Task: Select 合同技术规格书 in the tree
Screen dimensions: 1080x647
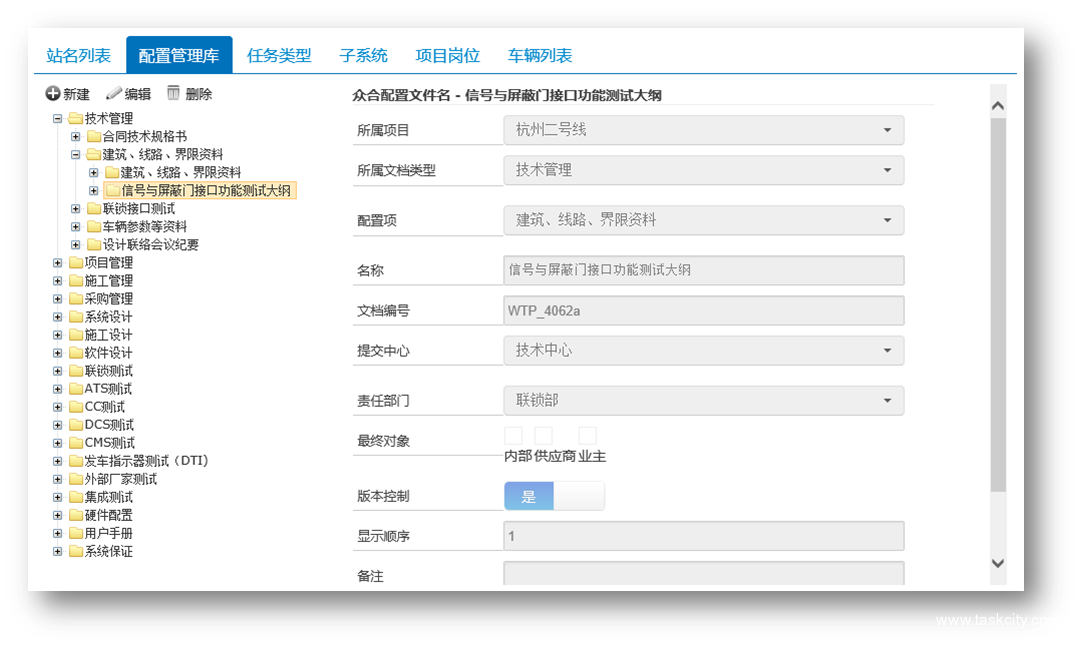Action: [x=144, y=137]
